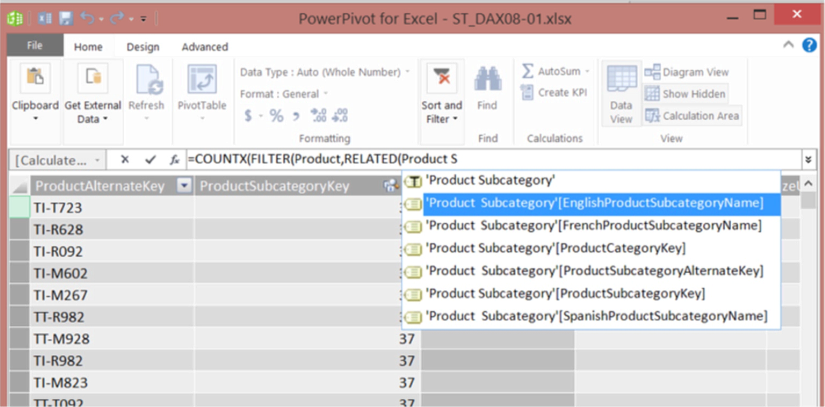
Task: Open Get External Data menu
Action: tap(93, 111)
